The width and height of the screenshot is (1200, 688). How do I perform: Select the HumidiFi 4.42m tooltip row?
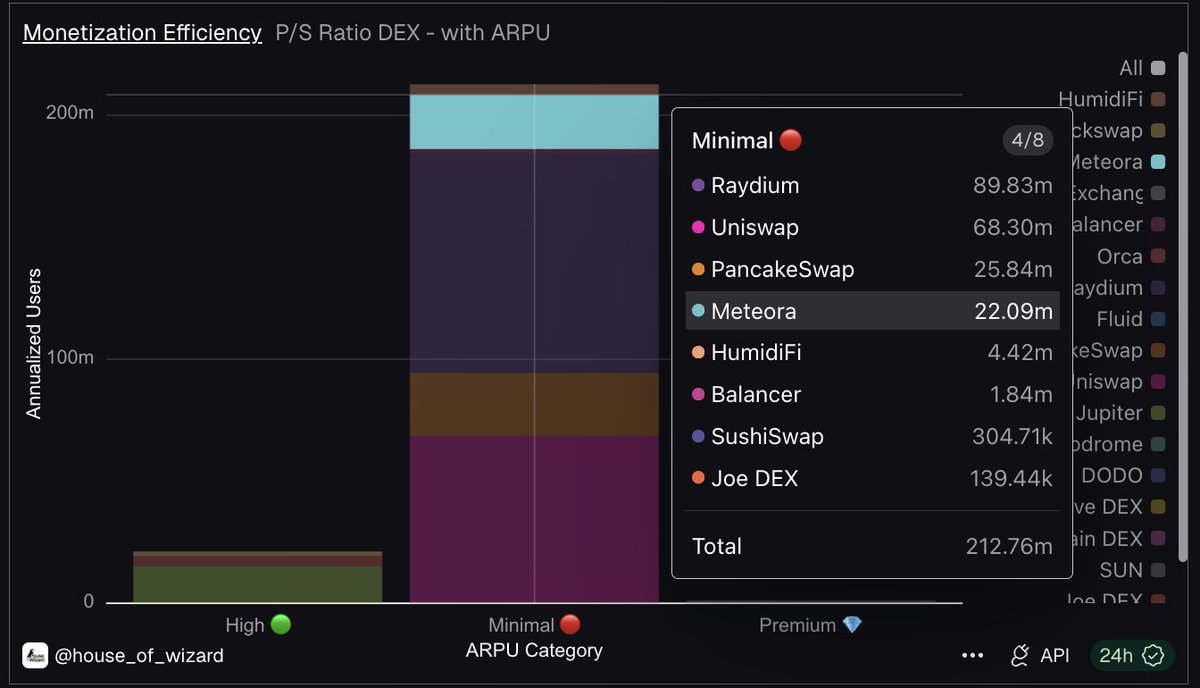872,353
